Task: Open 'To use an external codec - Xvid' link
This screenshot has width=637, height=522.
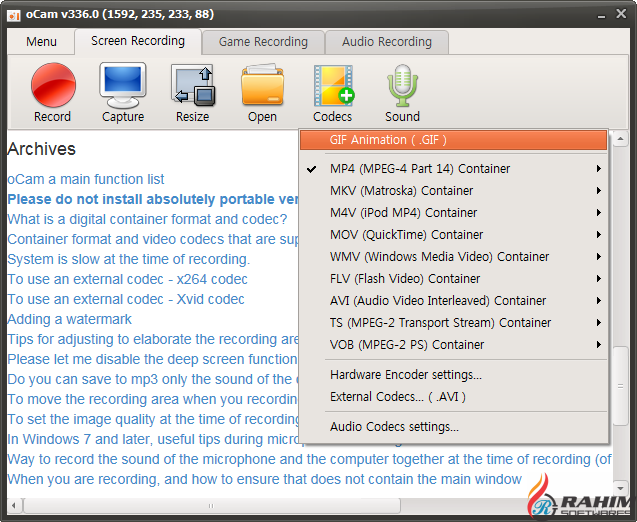Action: click(x=126, y=299)
